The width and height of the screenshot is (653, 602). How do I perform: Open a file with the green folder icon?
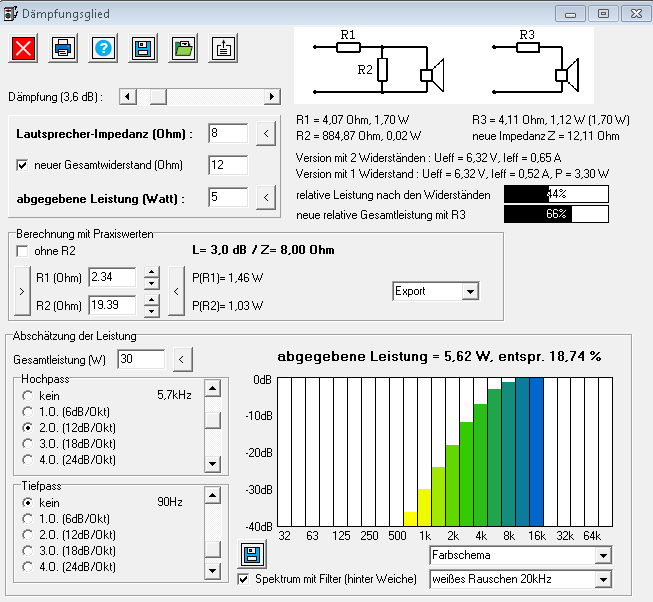(x=183, y=48)
